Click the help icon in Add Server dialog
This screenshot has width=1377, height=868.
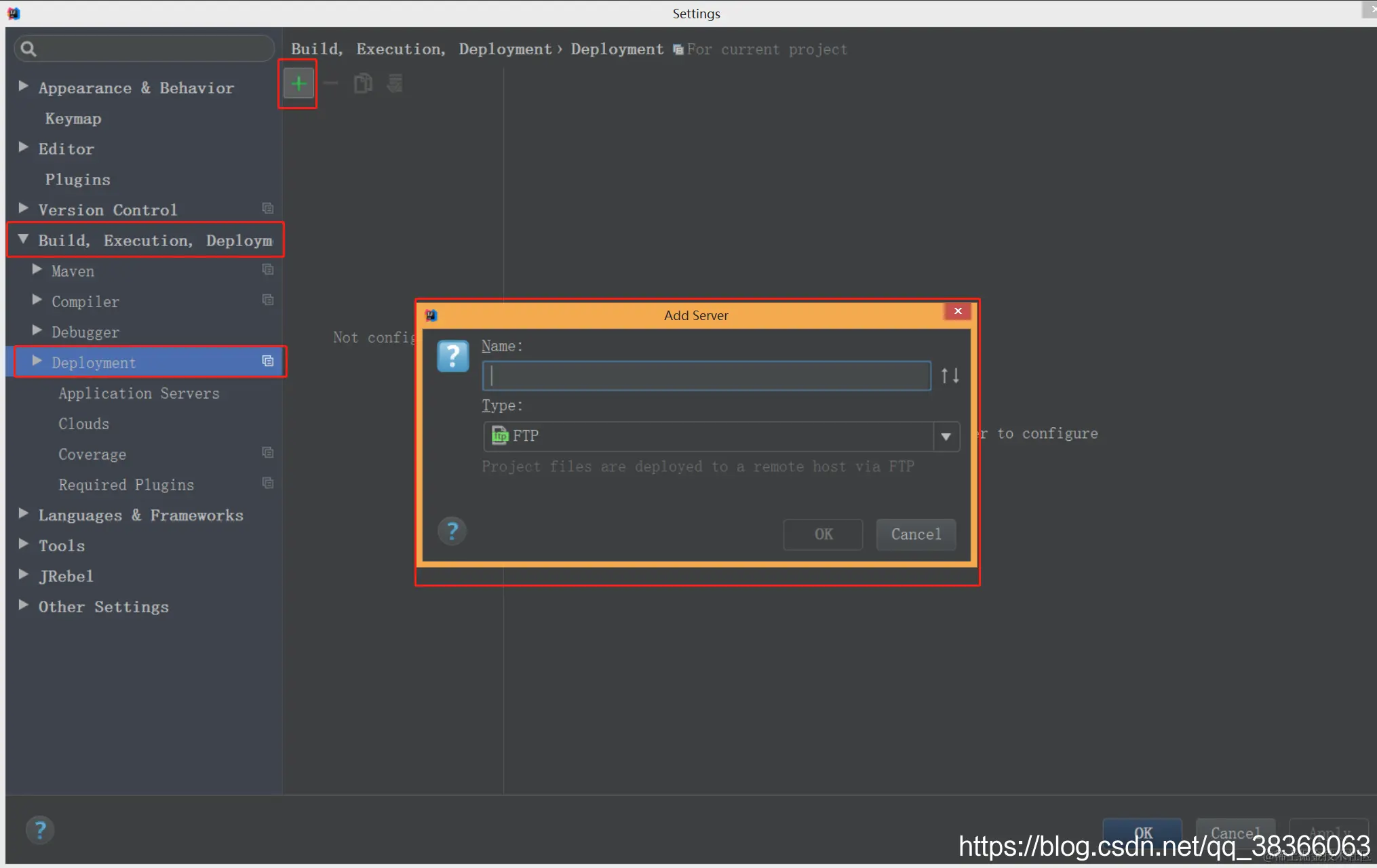point(452,531)
